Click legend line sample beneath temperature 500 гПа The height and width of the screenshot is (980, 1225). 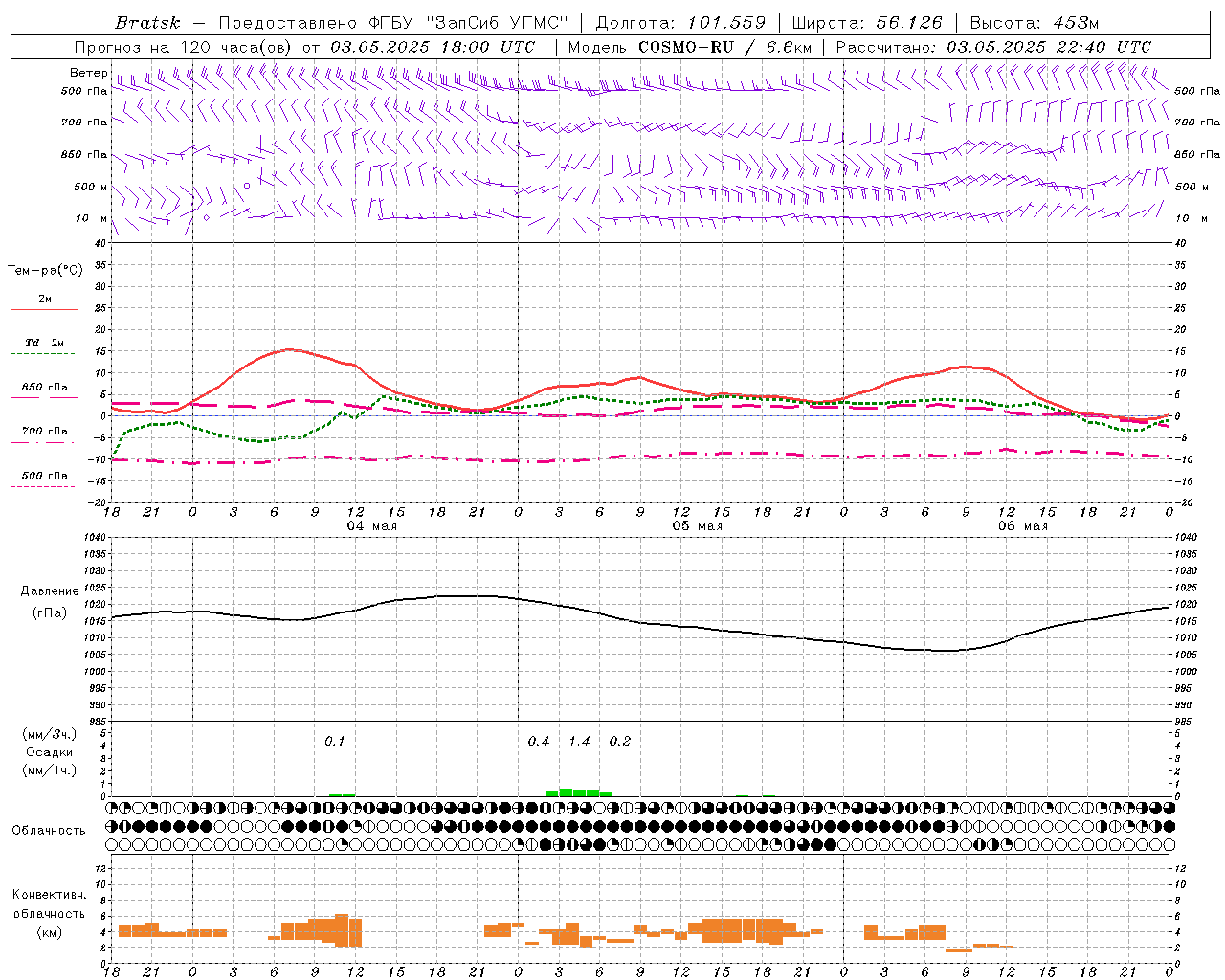pos(43,487)
